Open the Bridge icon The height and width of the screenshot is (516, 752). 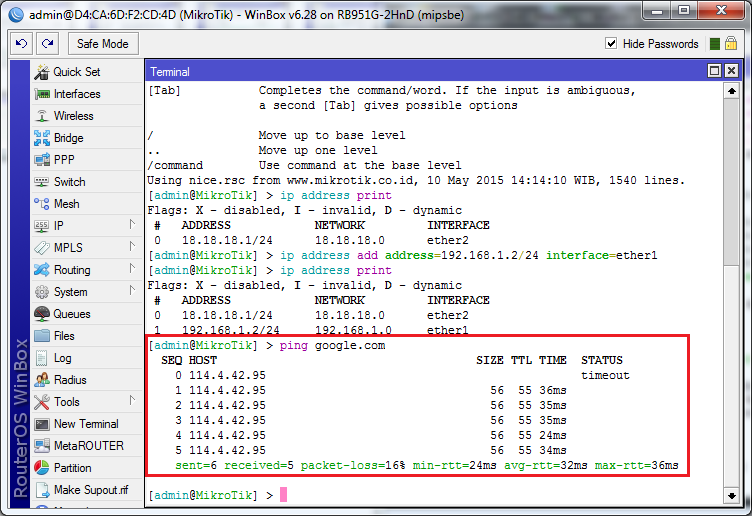[x=42, y=138]
